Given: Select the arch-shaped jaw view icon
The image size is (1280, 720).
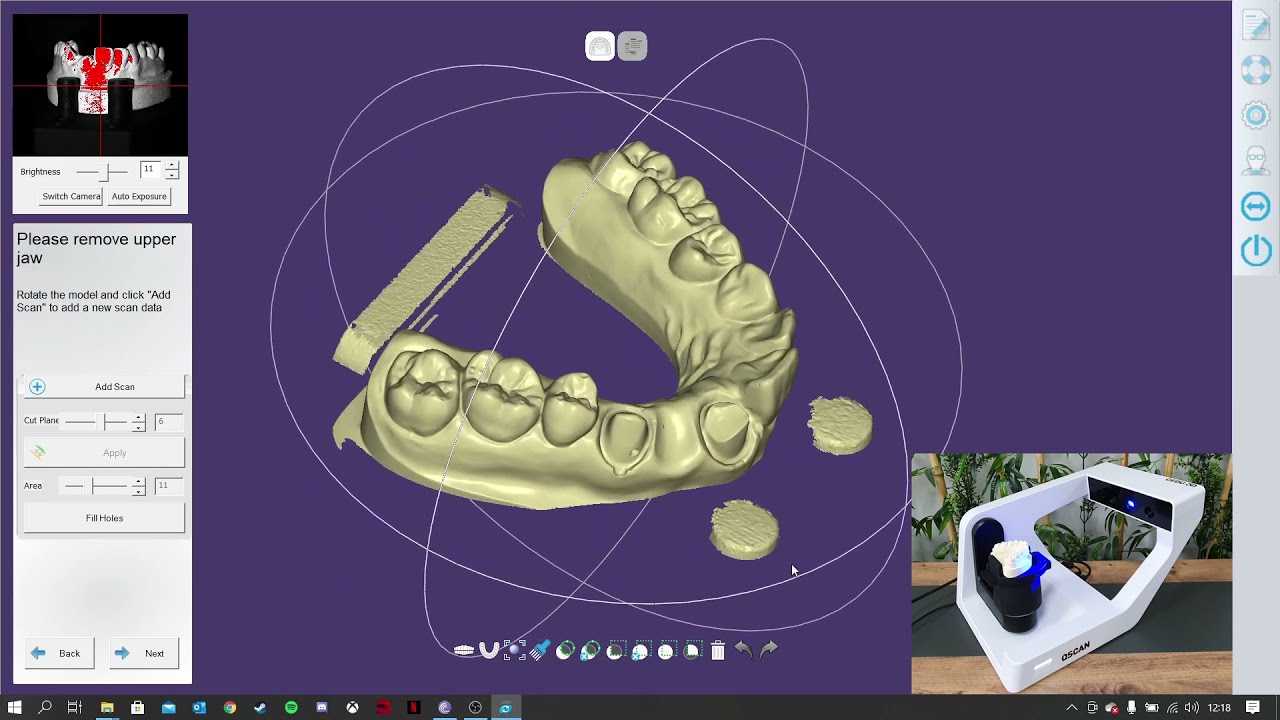Looking at the screenshot, I should 489,650.
